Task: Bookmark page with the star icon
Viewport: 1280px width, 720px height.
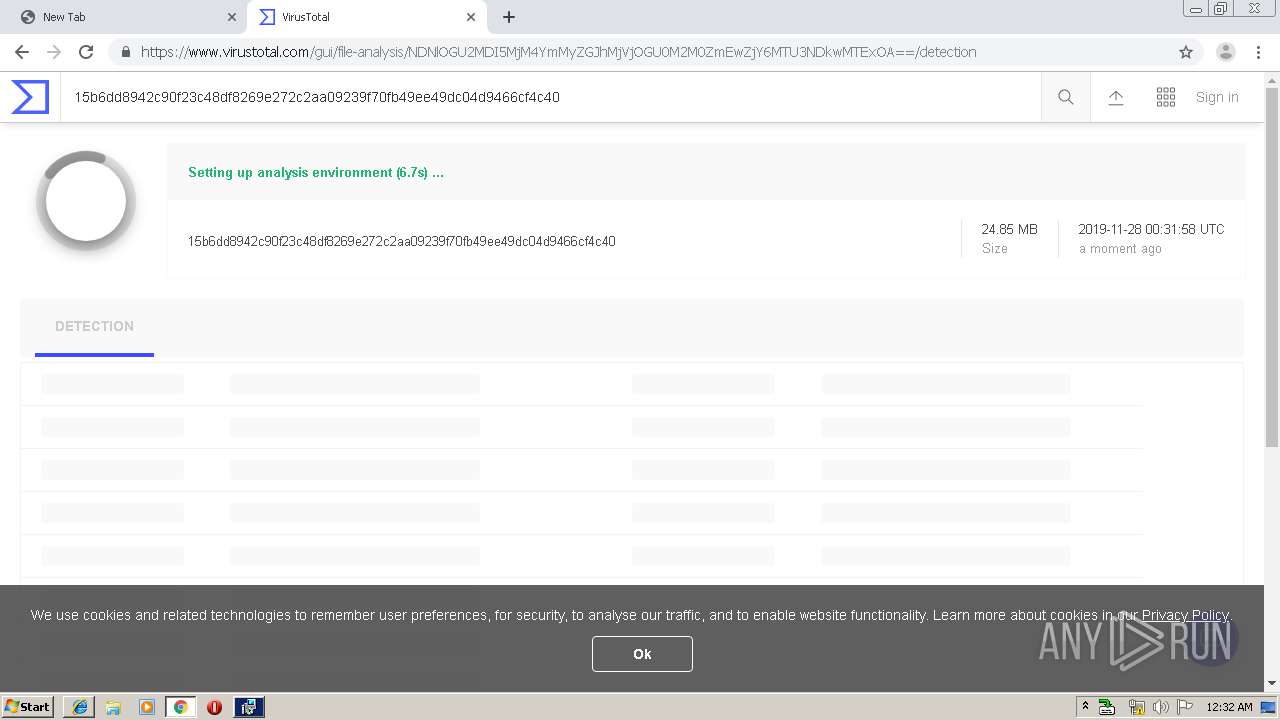Action: point(1186,52)
